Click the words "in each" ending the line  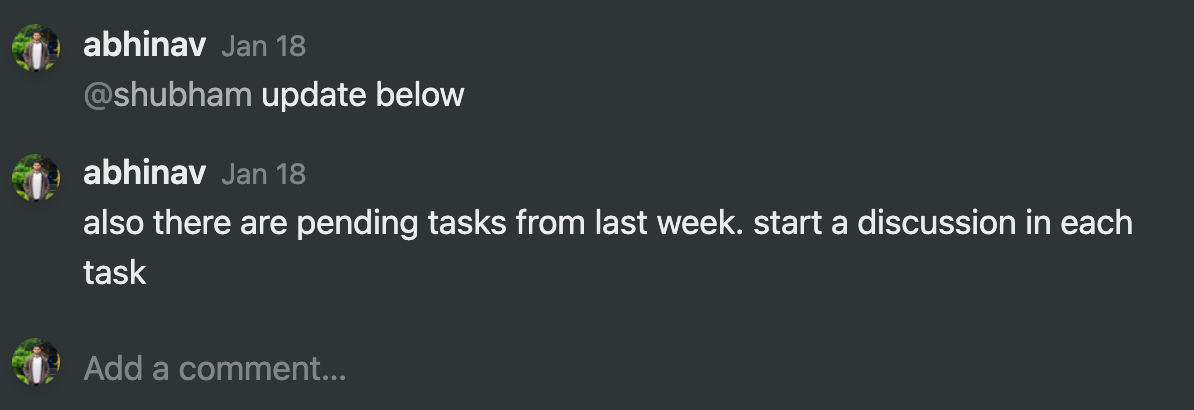(1083, 223)
